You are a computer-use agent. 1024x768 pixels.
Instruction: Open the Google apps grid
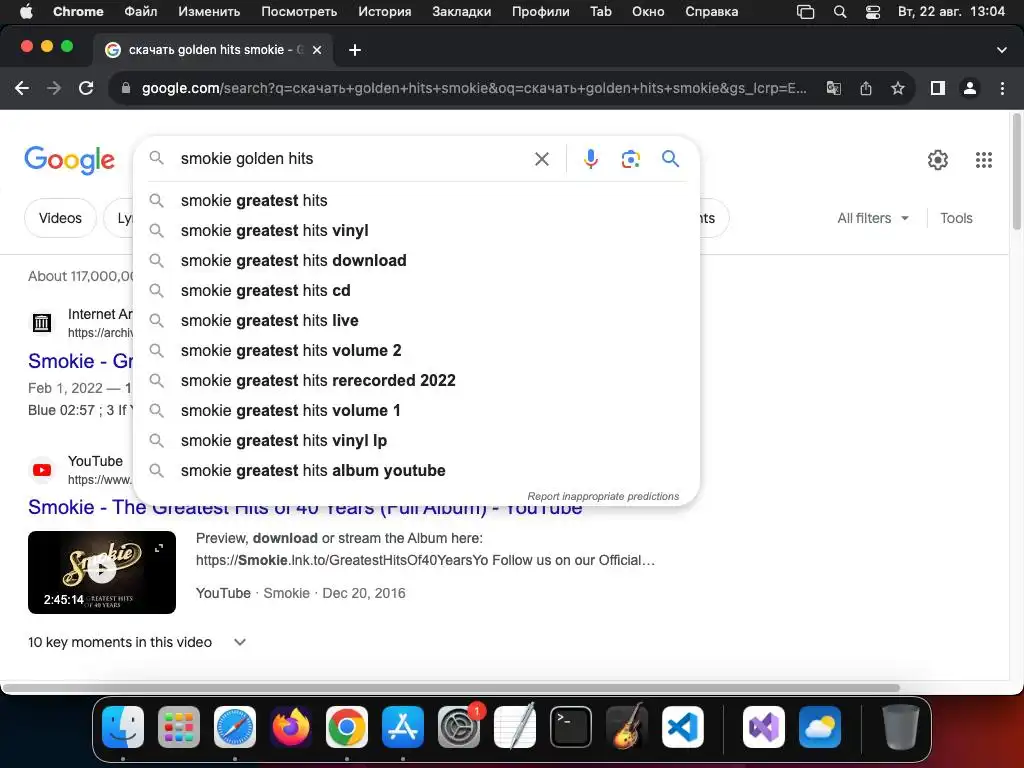click(984, 159)
